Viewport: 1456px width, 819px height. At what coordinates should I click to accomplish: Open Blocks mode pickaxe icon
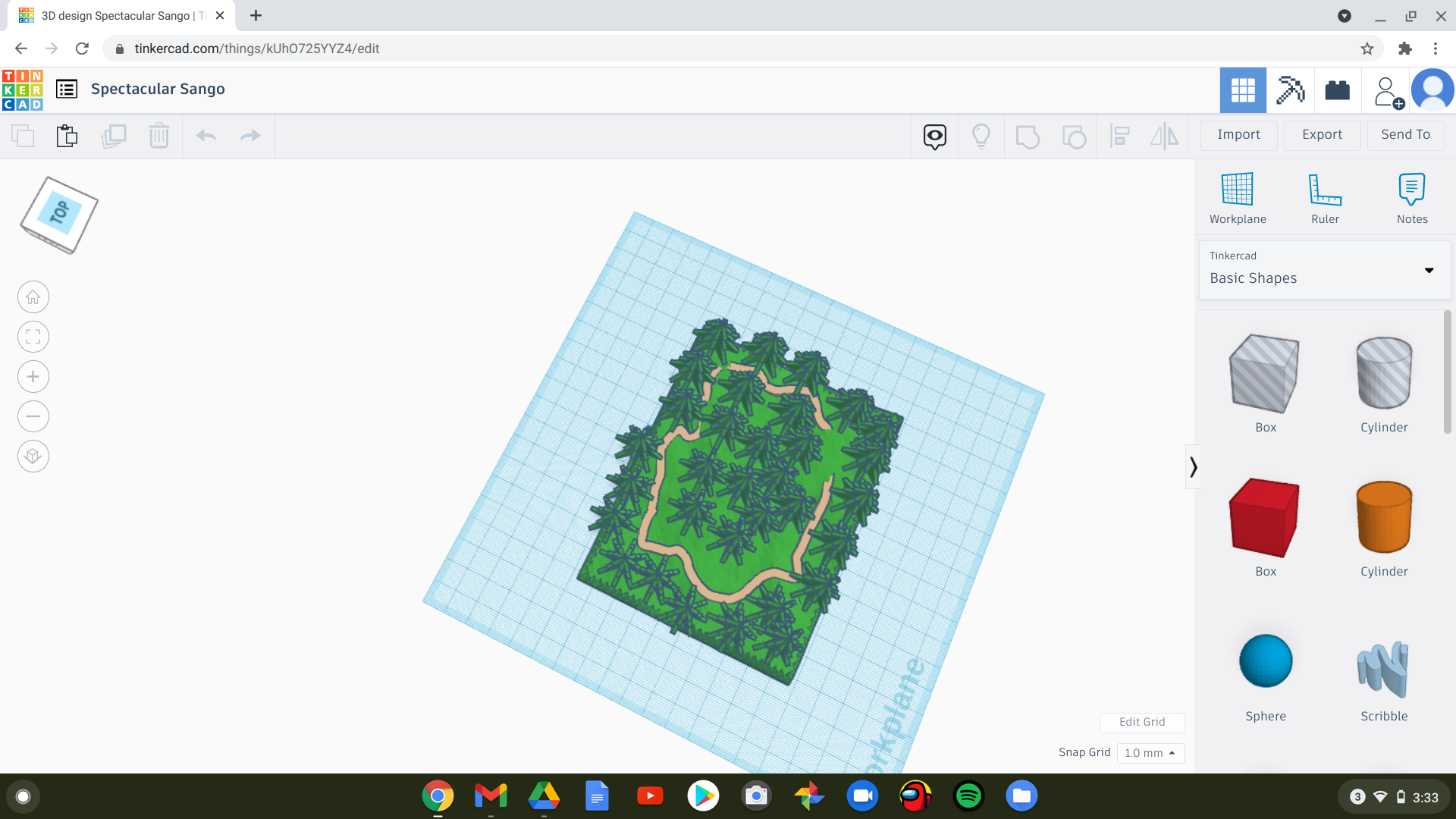(1290, 90)
